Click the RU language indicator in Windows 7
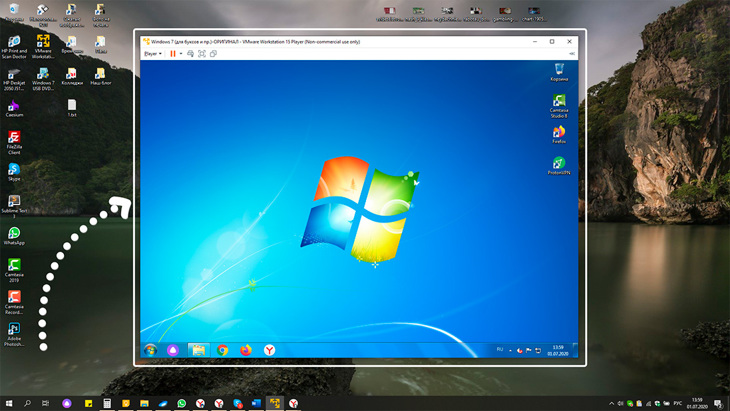Viewport: 730px width, 411px height. 500,350
